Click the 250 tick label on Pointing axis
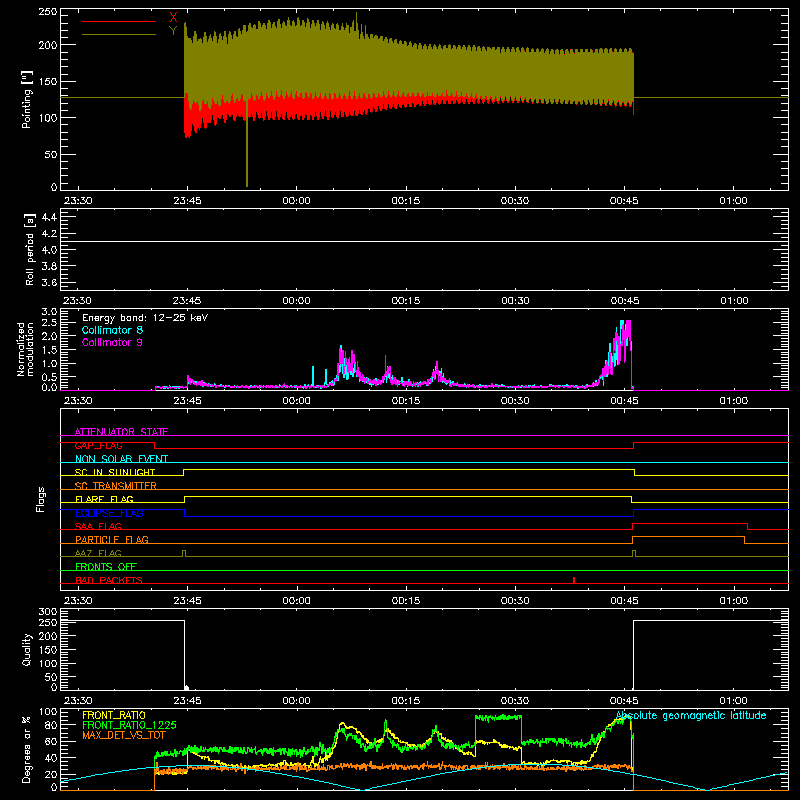This screenshot has width=800, height=800. (x=47, y=12)
